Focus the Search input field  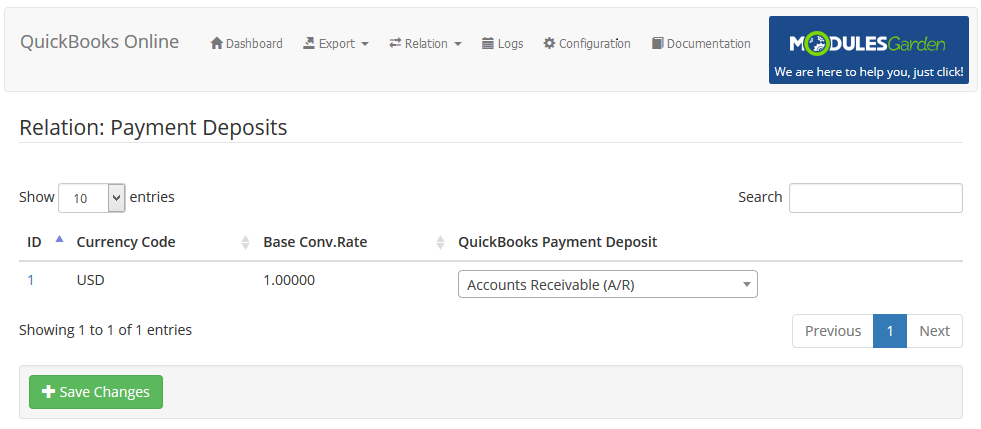pyautogui.click(x=875, y=198)
